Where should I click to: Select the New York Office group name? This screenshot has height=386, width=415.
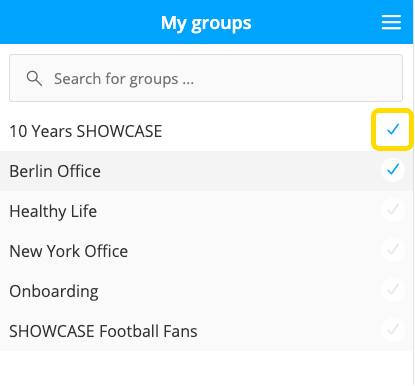69,251
